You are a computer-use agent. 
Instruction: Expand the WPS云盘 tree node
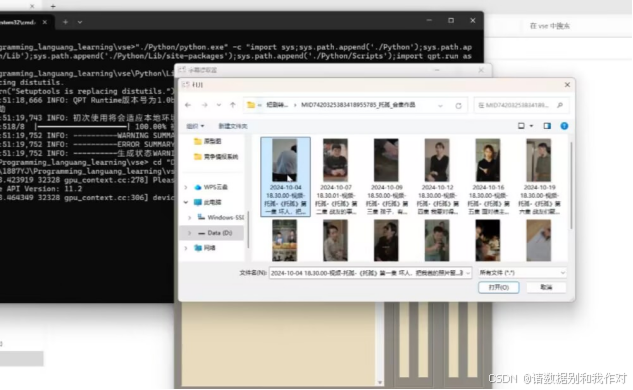click(x=186, y=187)
